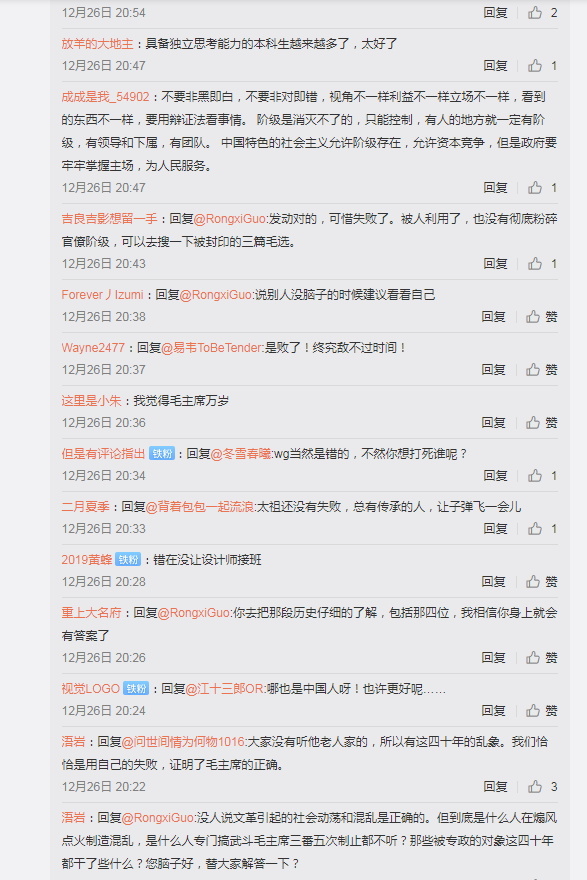Screen dimensions: 587x880
Task: Click the 铁粉 badge beside 视觉LOGO
Action: (x=136, y=689)
